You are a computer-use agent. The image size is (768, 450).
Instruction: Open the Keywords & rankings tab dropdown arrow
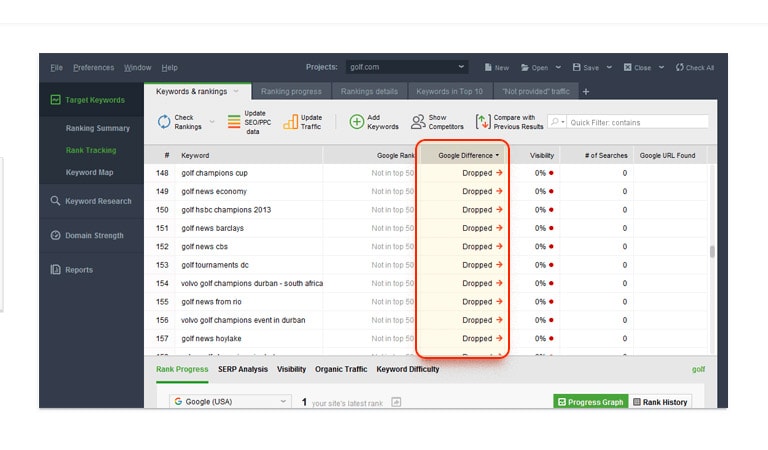click(x=236, y=92)
